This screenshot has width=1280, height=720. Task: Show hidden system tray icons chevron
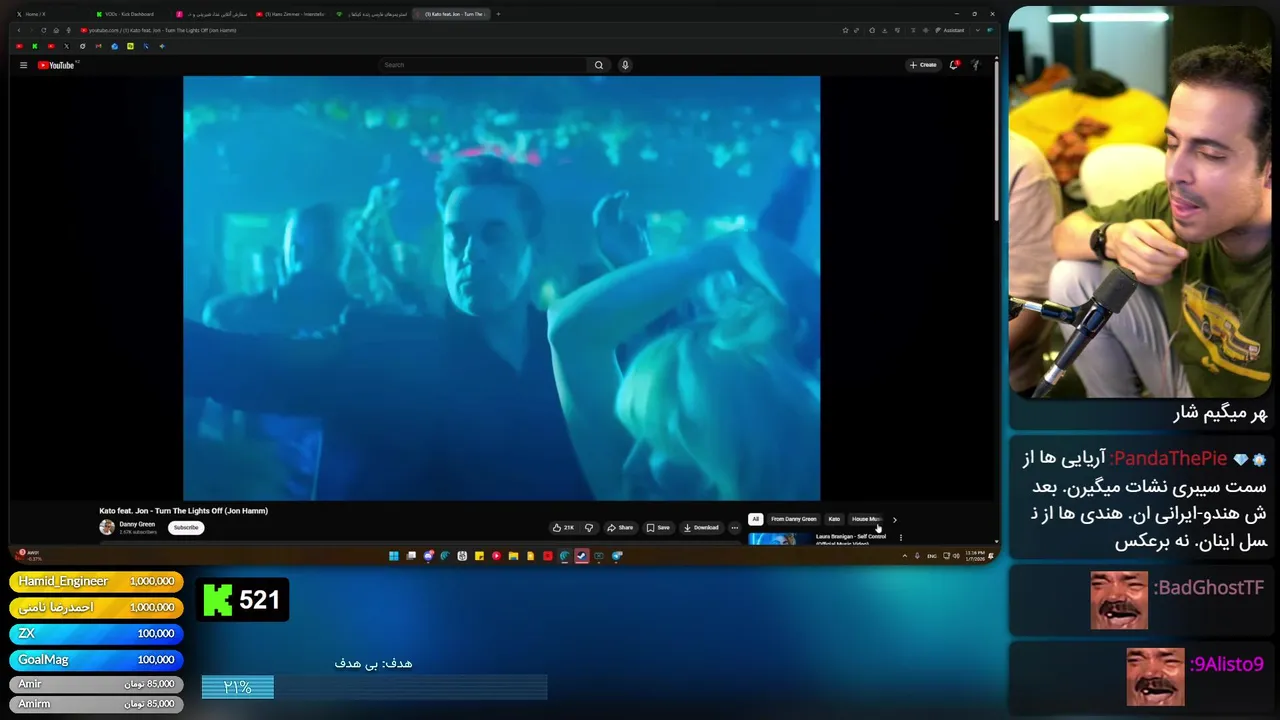[905, 556]
